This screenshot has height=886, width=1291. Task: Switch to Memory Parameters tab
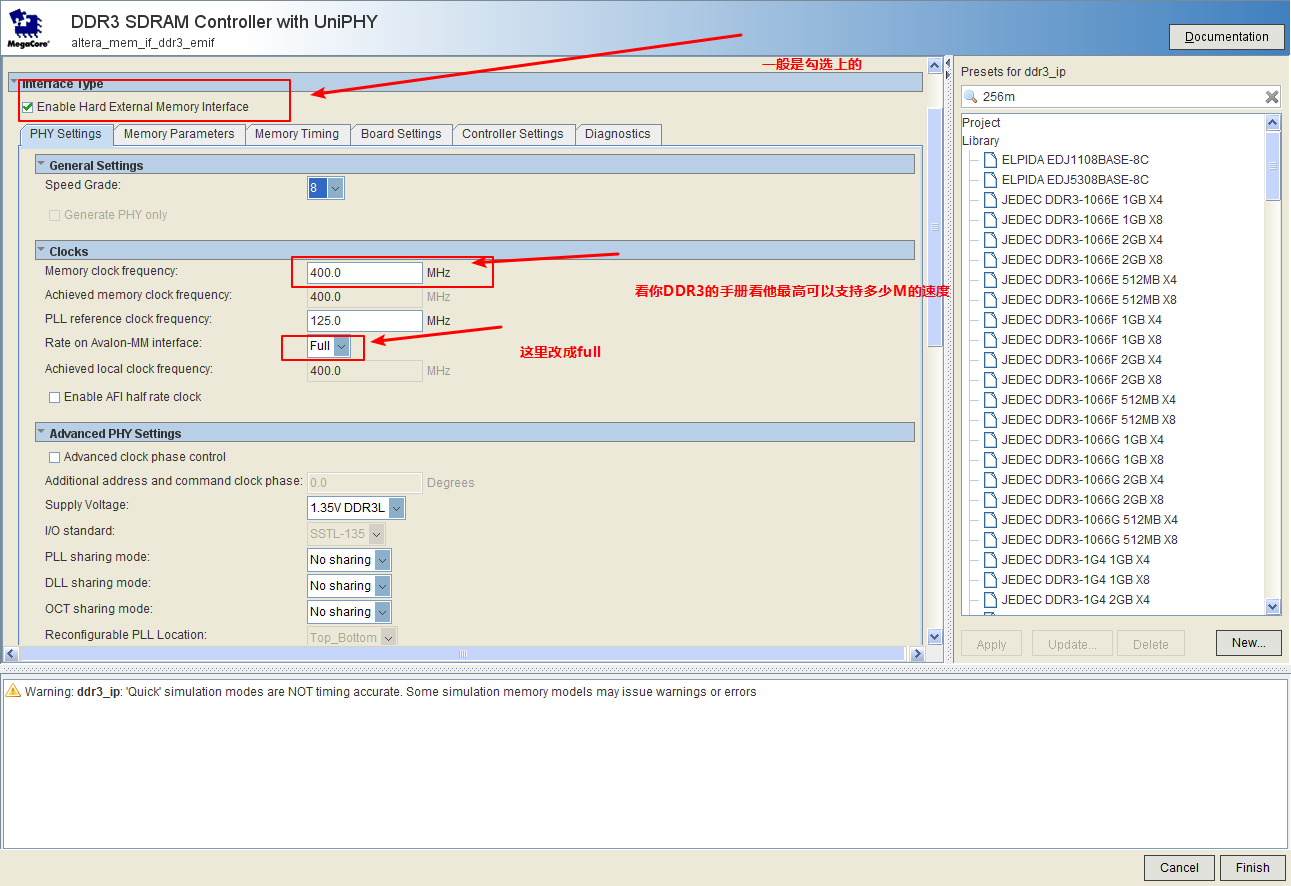coord(179,134)
